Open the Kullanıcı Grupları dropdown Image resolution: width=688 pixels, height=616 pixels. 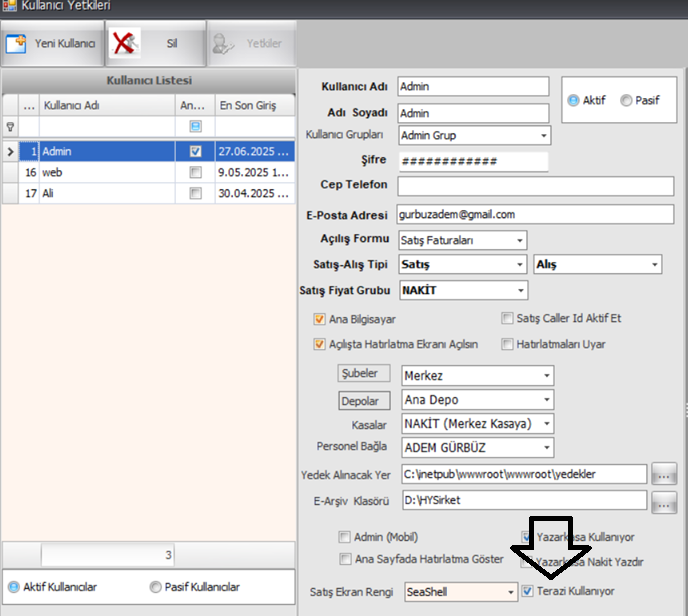pyautogui.click(x=543, y=136)
